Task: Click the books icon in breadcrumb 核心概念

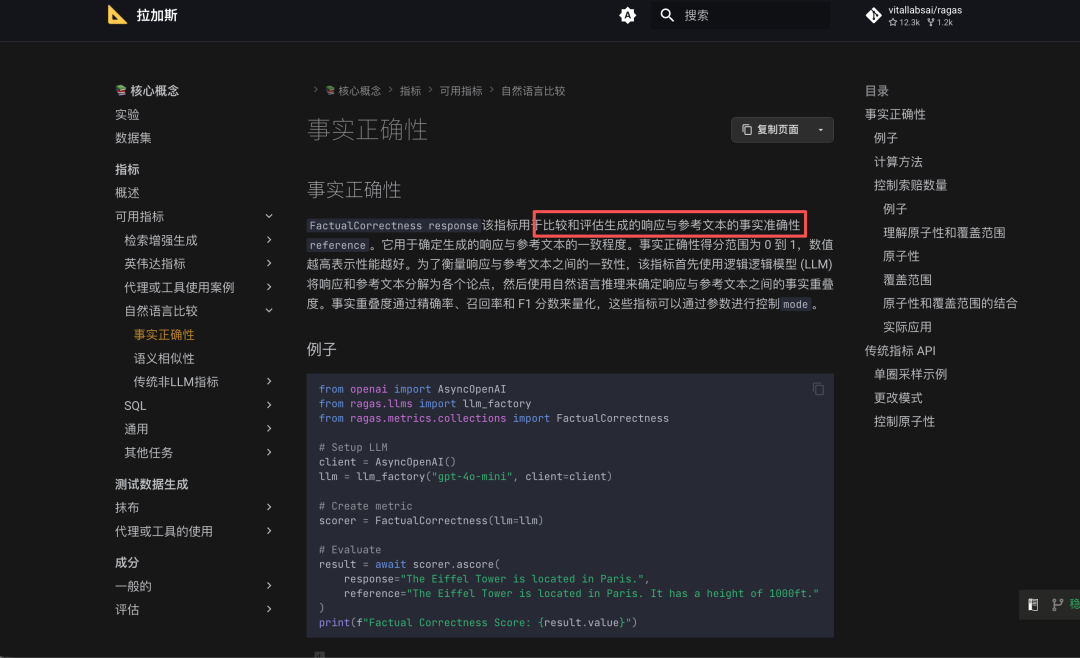Action: [x=330, y=91]
